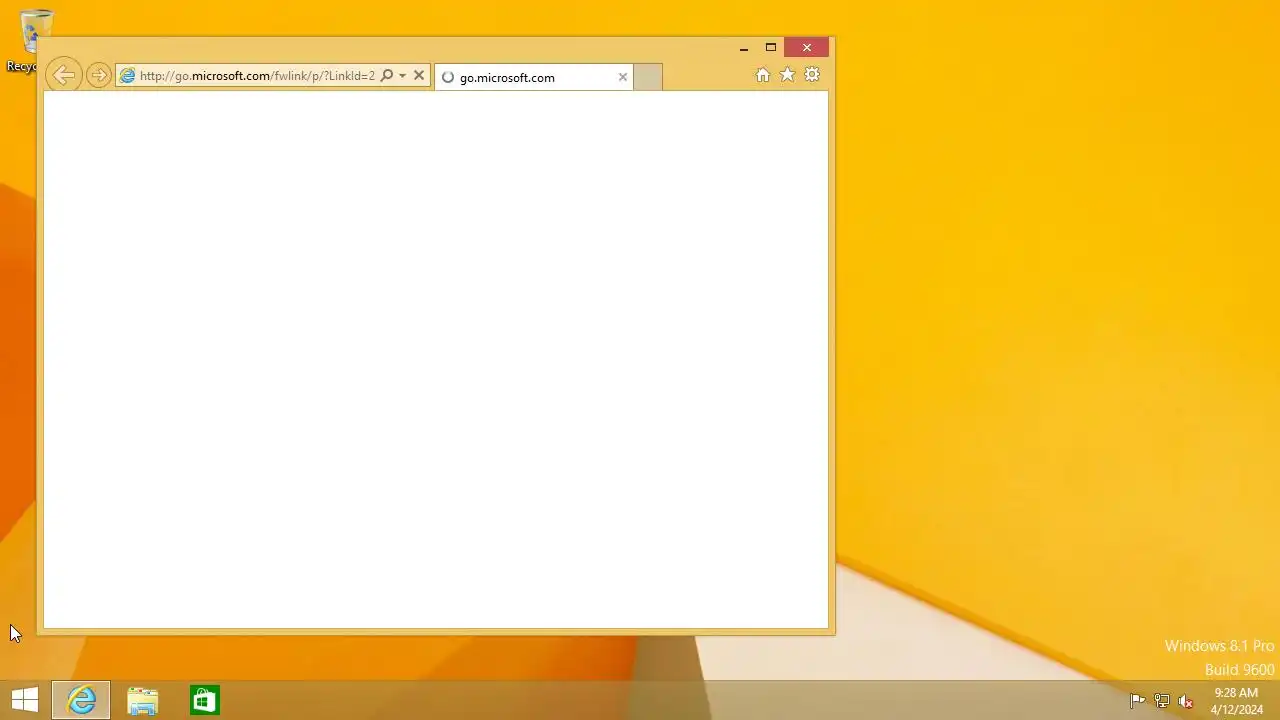Open File Explorer from the taskbar
Viewport: 1280px width, 720px height.
[143, 700]
